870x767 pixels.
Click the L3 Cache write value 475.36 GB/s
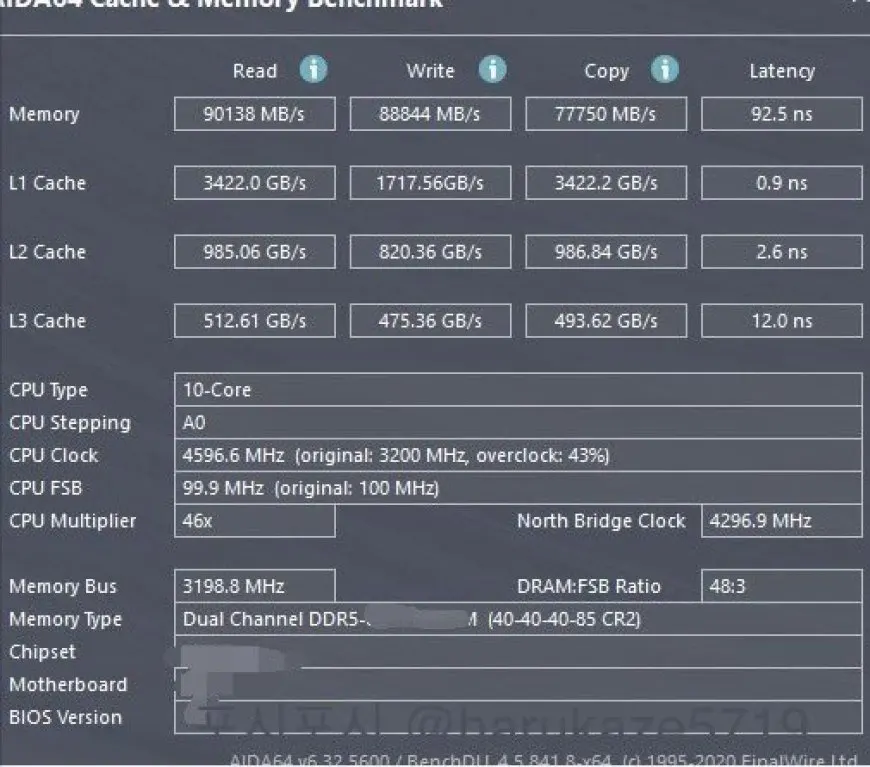(430, 320)
